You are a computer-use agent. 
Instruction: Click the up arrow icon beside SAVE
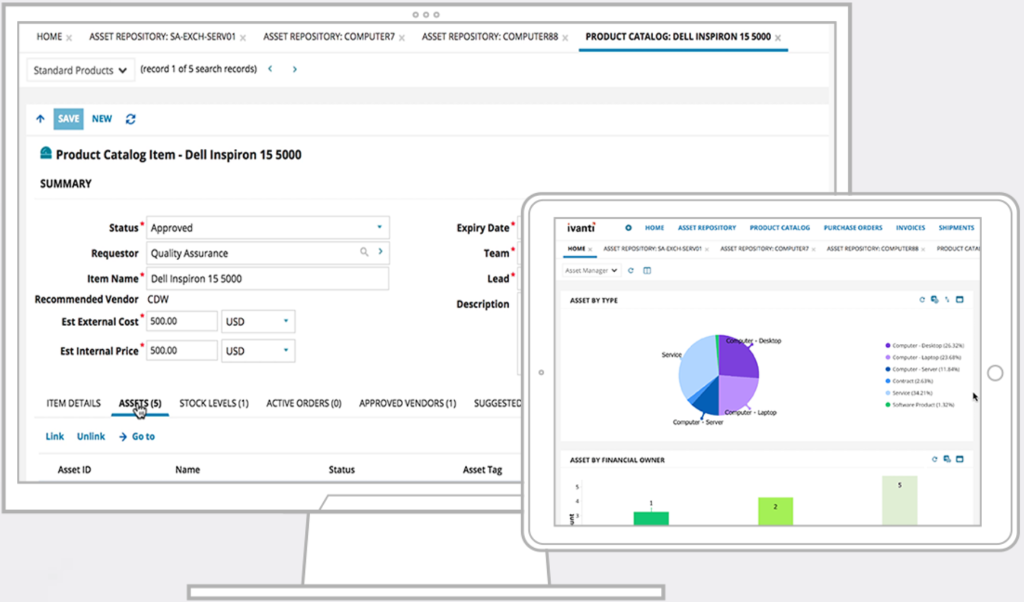40,119
